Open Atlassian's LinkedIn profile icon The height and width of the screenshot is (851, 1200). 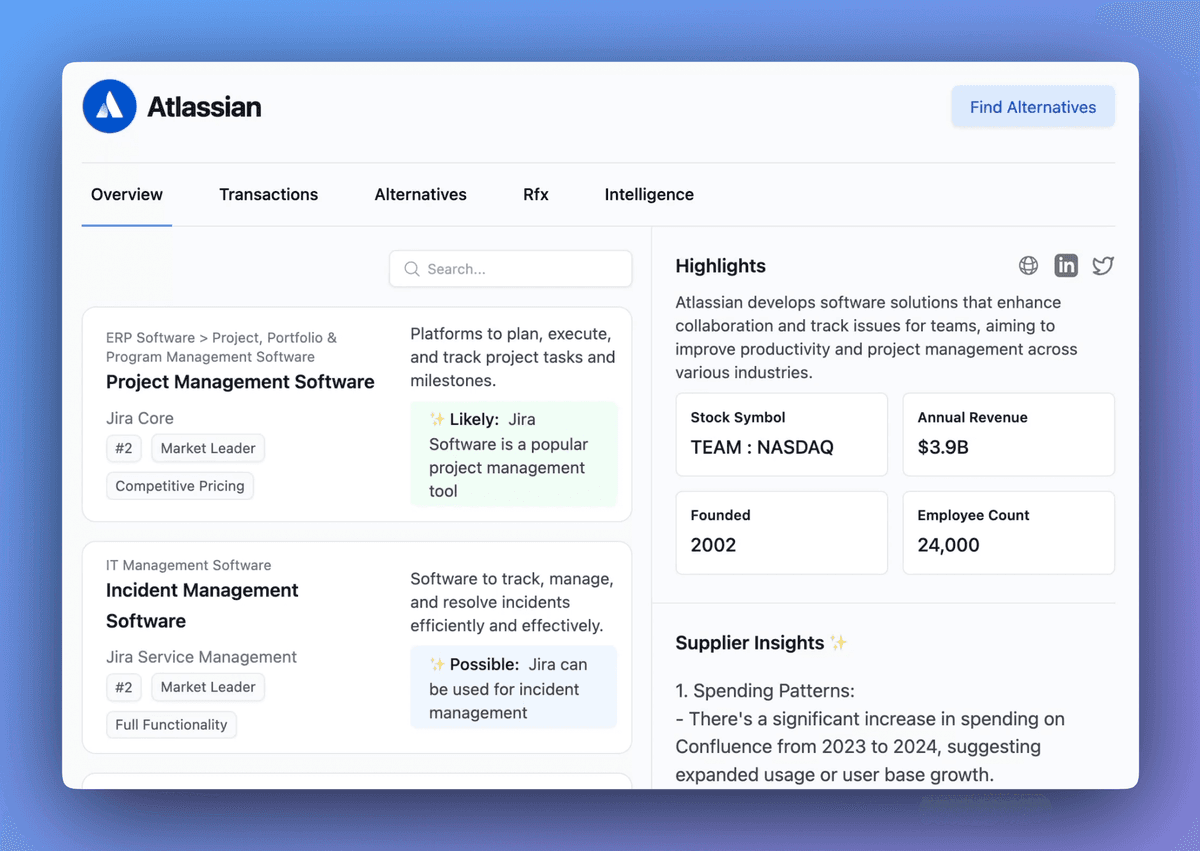point(1065,265)
